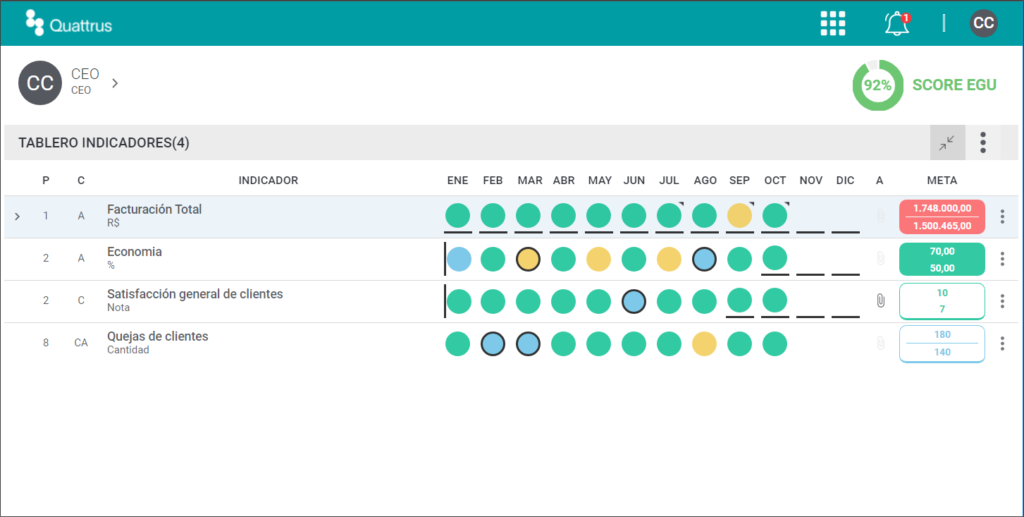Click the Quattrus logo

[69, 24]
